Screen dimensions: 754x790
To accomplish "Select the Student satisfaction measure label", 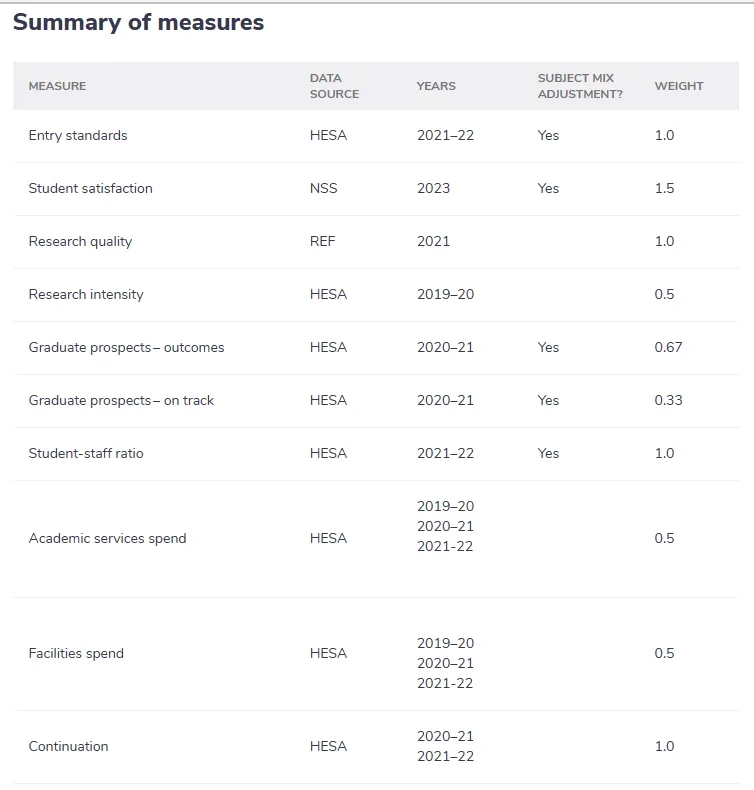I will [x=90, y=188].
